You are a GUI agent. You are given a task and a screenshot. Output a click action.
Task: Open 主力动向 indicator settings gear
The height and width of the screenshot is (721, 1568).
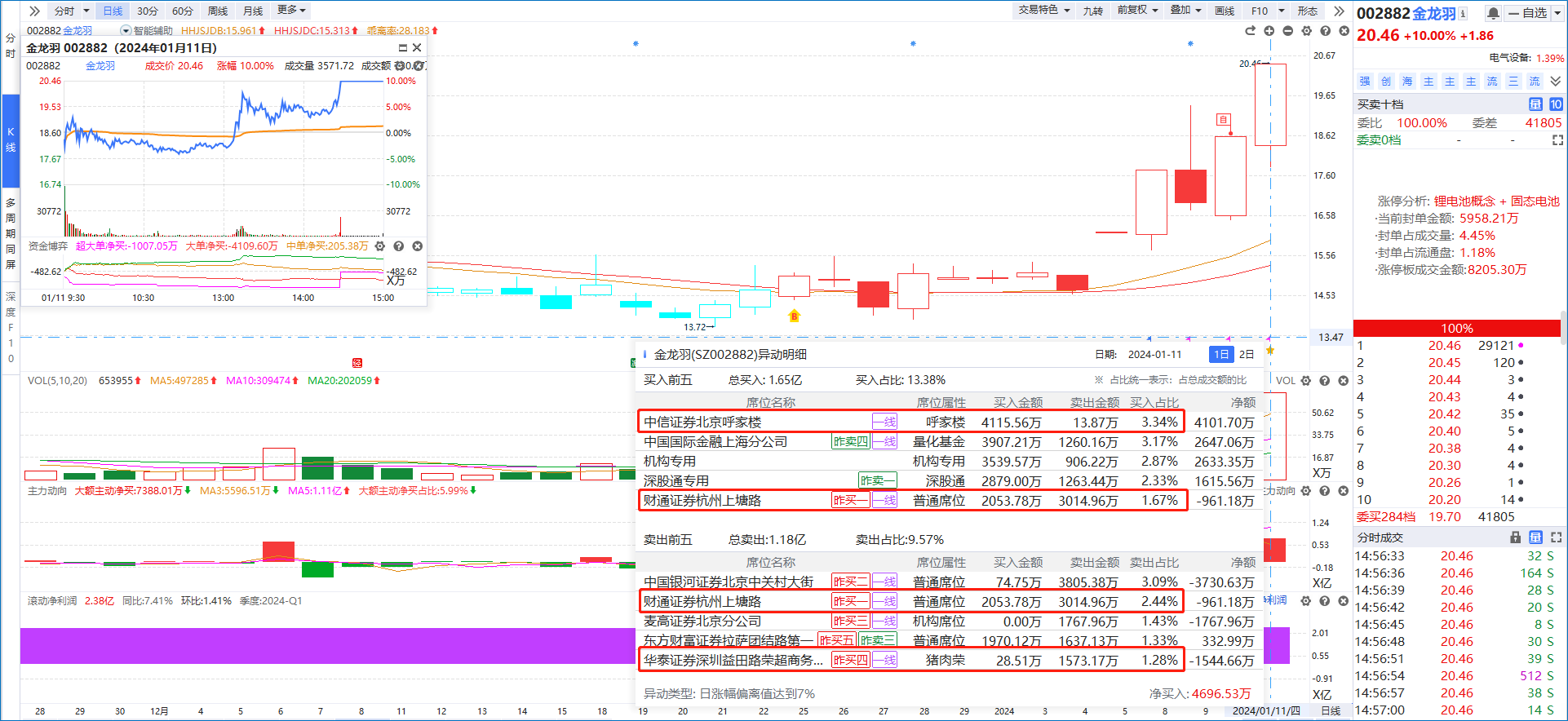coord(1305,491)
